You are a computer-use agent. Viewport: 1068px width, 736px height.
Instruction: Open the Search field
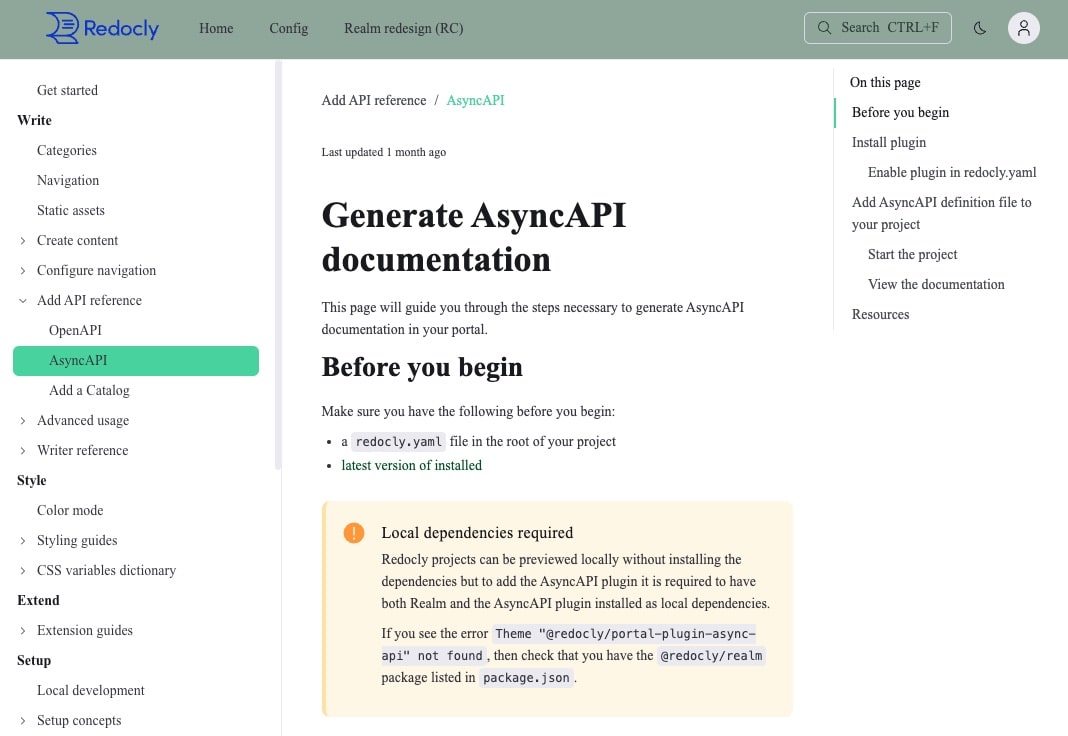pos(877,28)
